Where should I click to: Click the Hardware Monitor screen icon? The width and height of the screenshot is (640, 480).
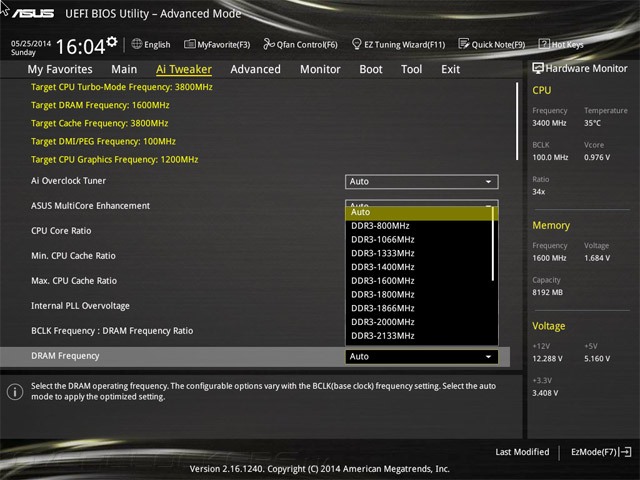(x=538, y=68)
